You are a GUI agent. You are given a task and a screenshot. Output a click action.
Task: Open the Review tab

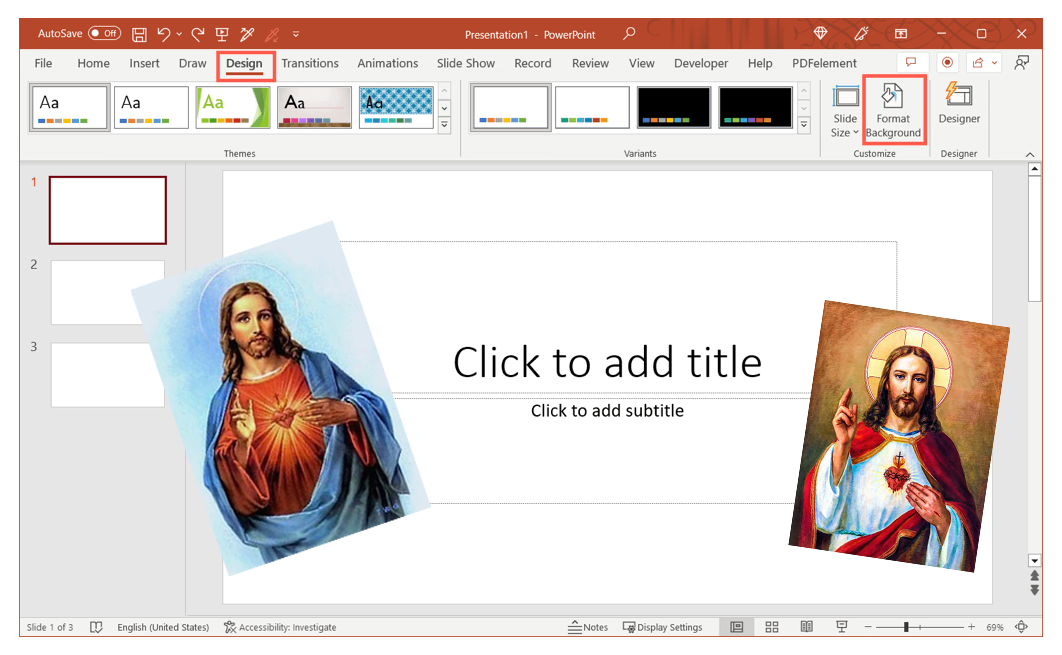pos(590,63)
